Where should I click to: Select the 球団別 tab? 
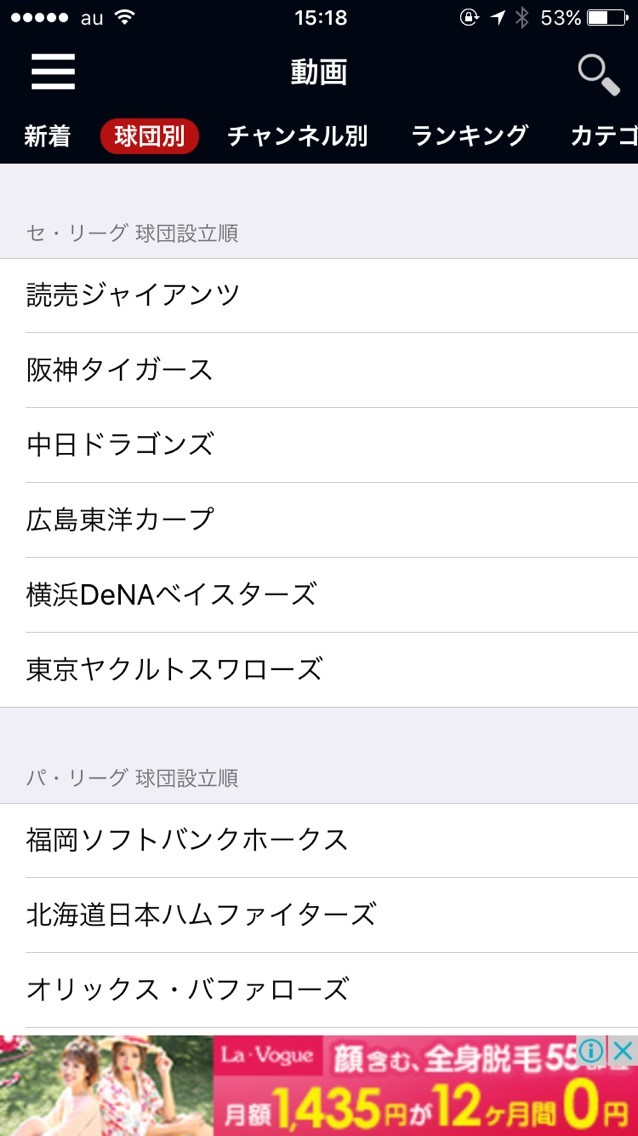150,137
